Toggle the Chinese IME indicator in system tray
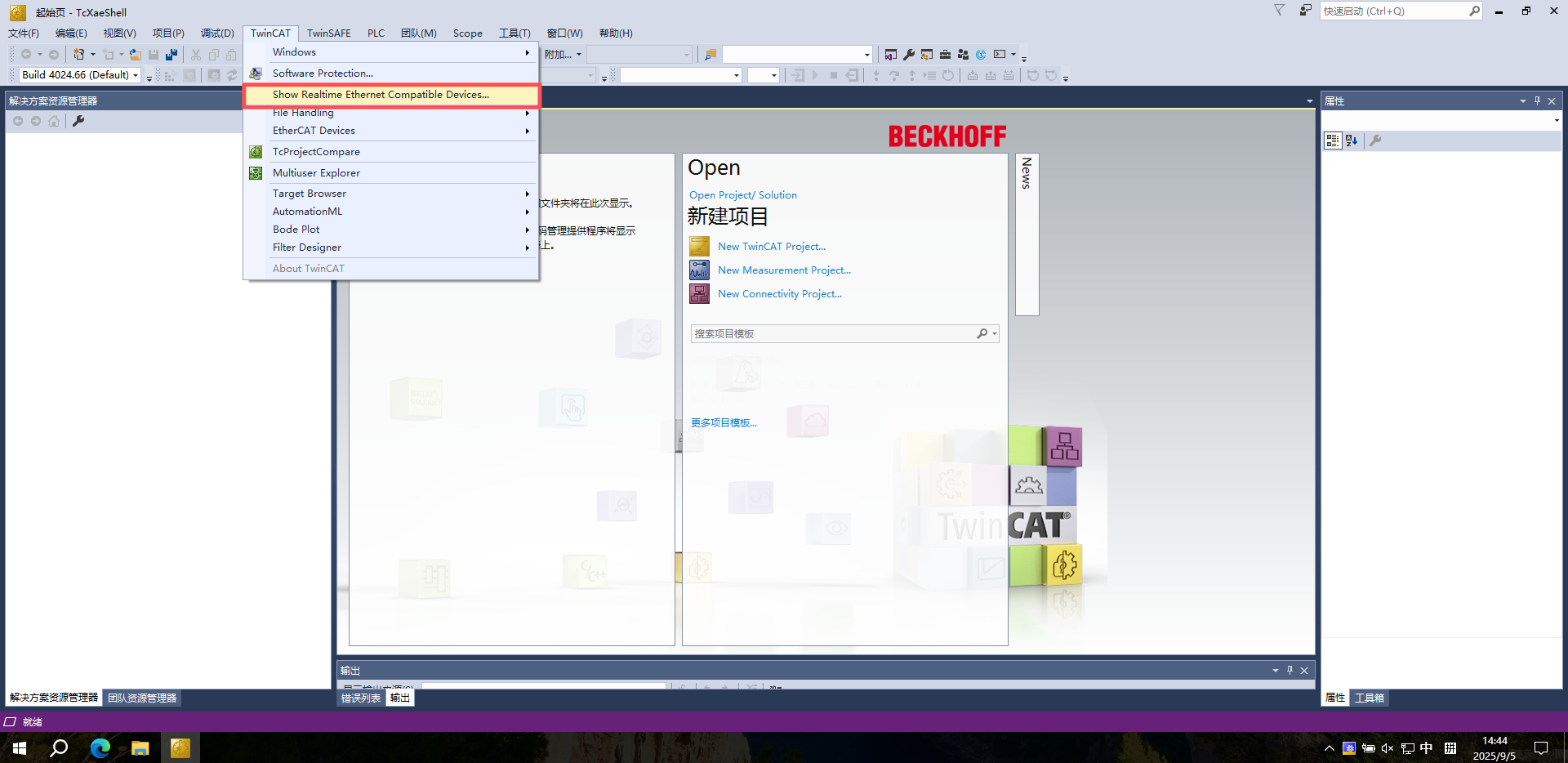The width and height of the screenshot is (1568, 763). pyautogui.click(x=1426, y=747)
